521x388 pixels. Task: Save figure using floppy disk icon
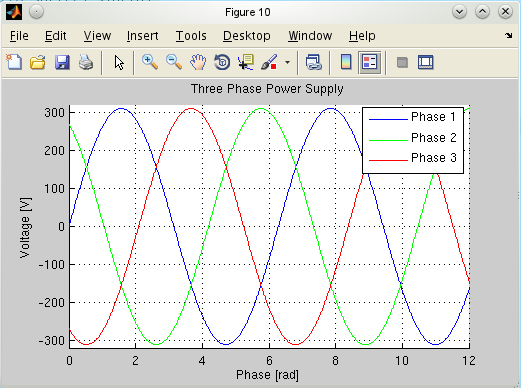(62, 62)
